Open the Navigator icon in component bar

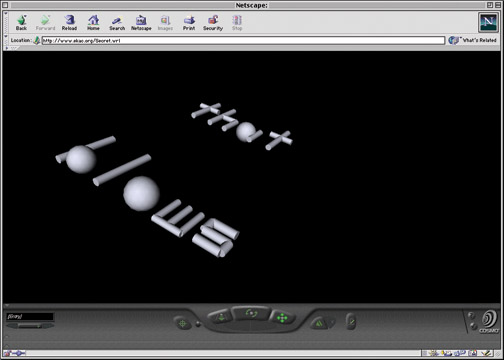434,353
